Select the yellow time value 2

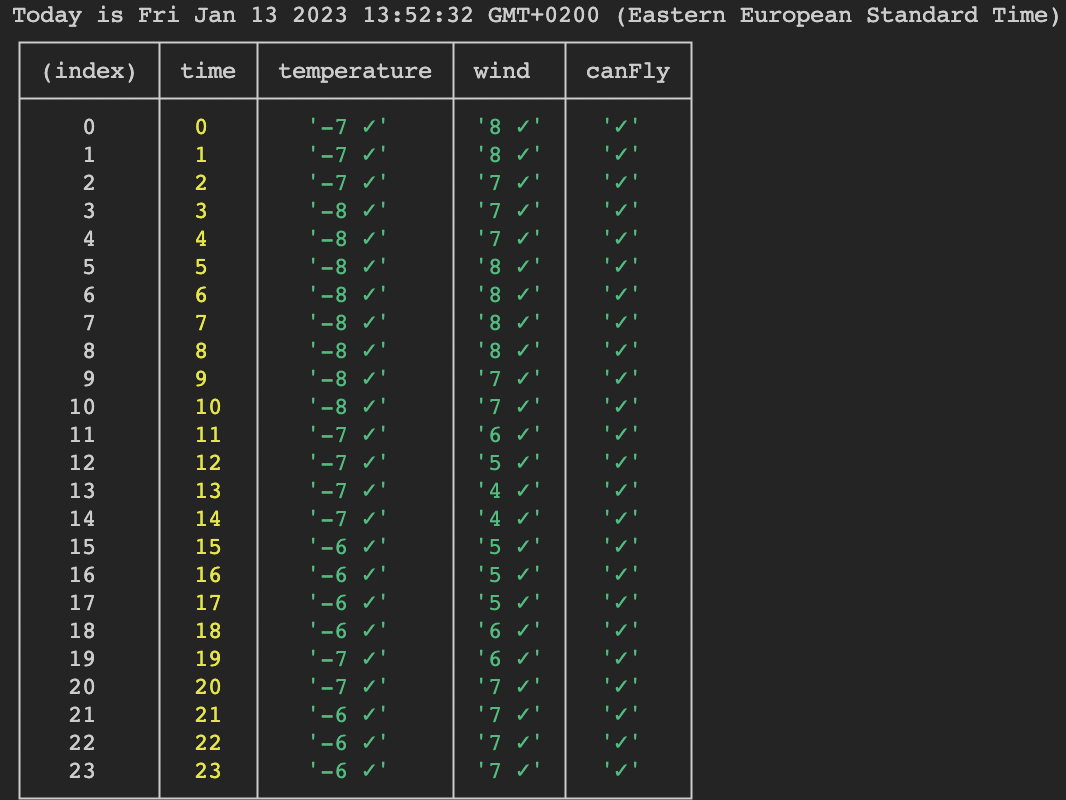201,183
